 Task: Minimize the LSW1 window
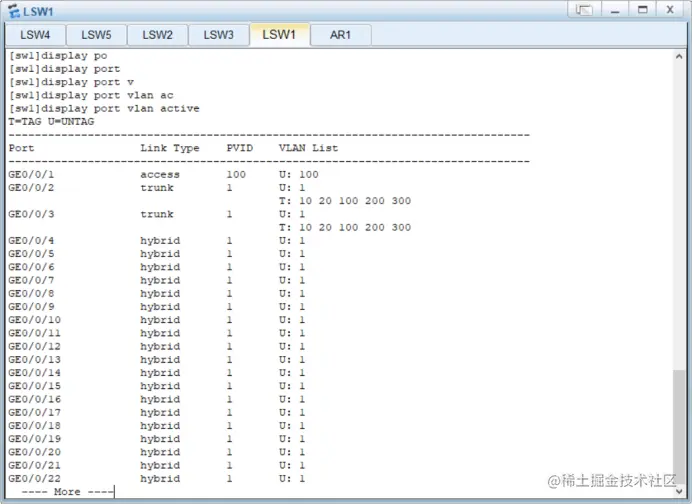pos(615,10)
